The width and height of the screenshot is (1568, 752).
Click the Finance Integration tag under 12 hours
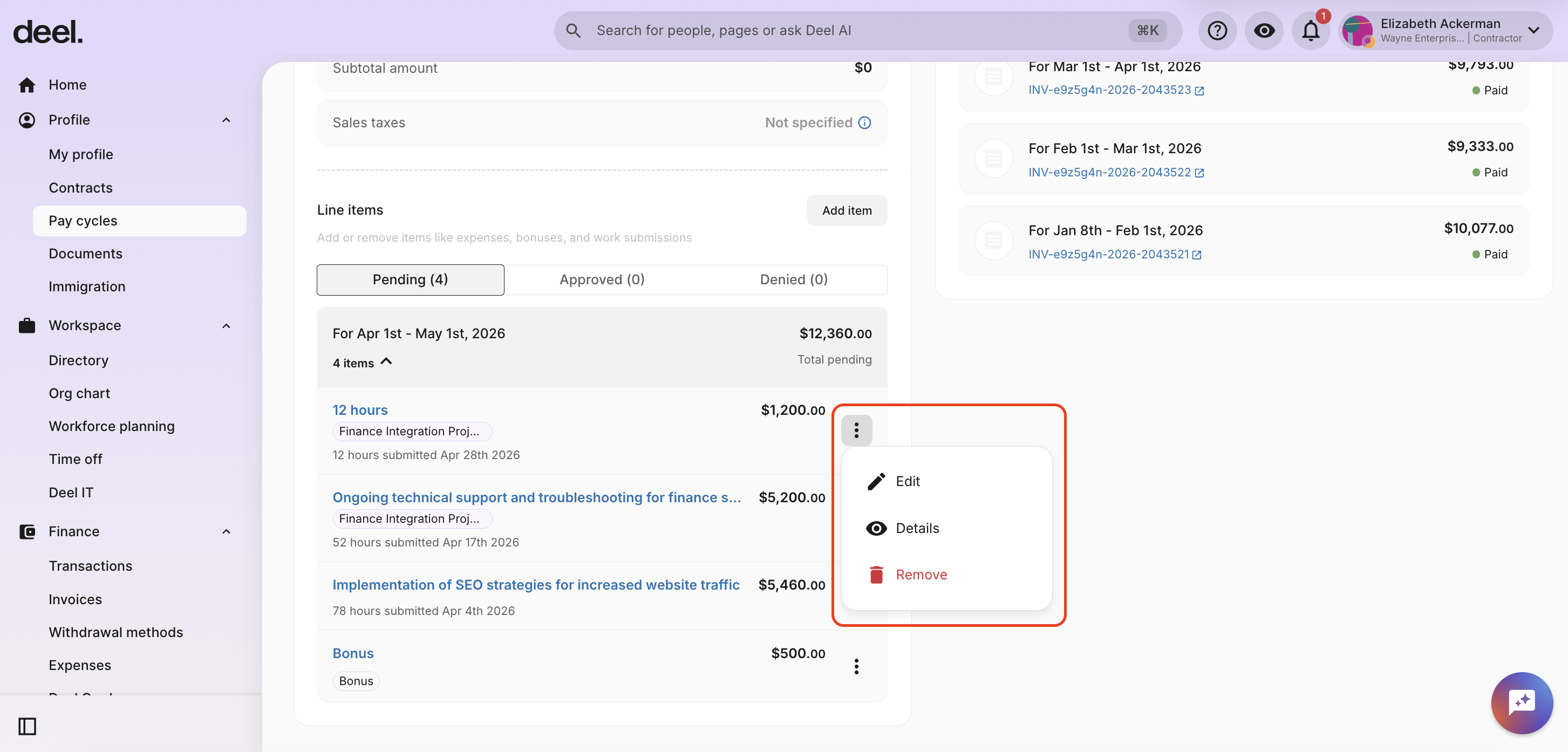click(412, 432)
